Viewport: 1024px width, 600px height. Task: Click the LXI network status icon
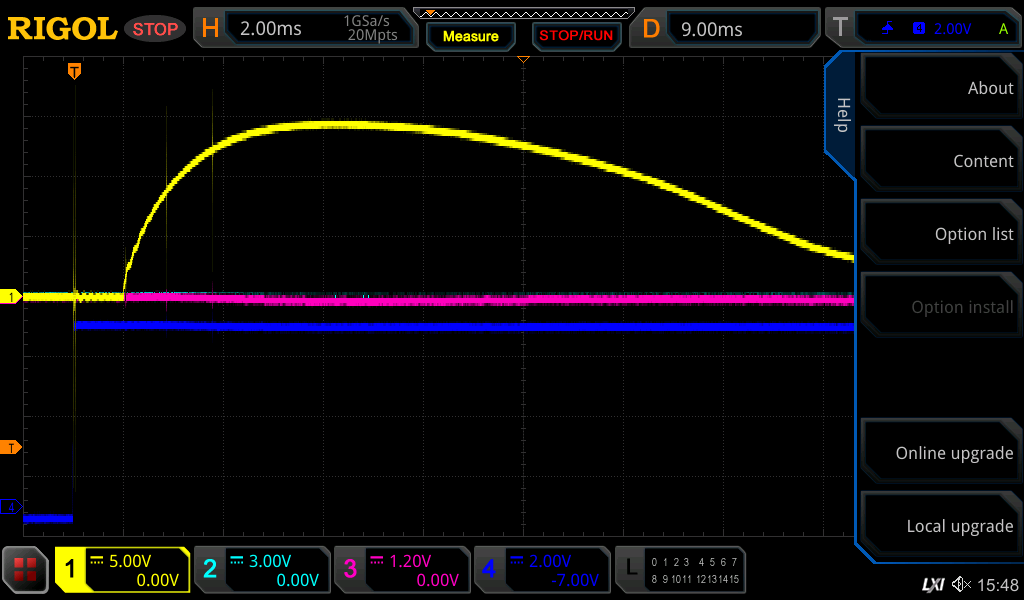[932, 584]
